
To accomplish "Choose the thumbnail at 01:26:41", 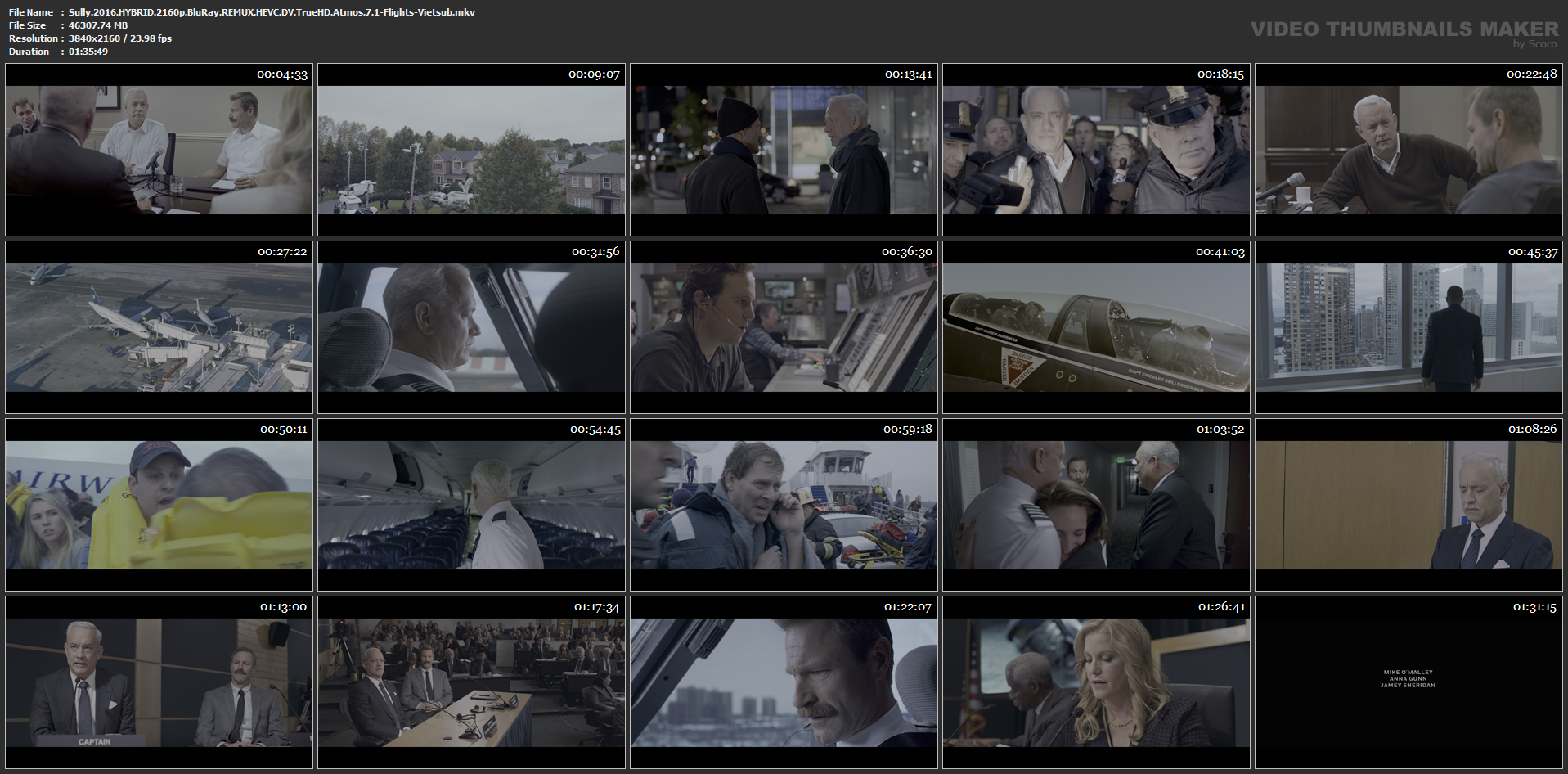I will pos(1096,682).
